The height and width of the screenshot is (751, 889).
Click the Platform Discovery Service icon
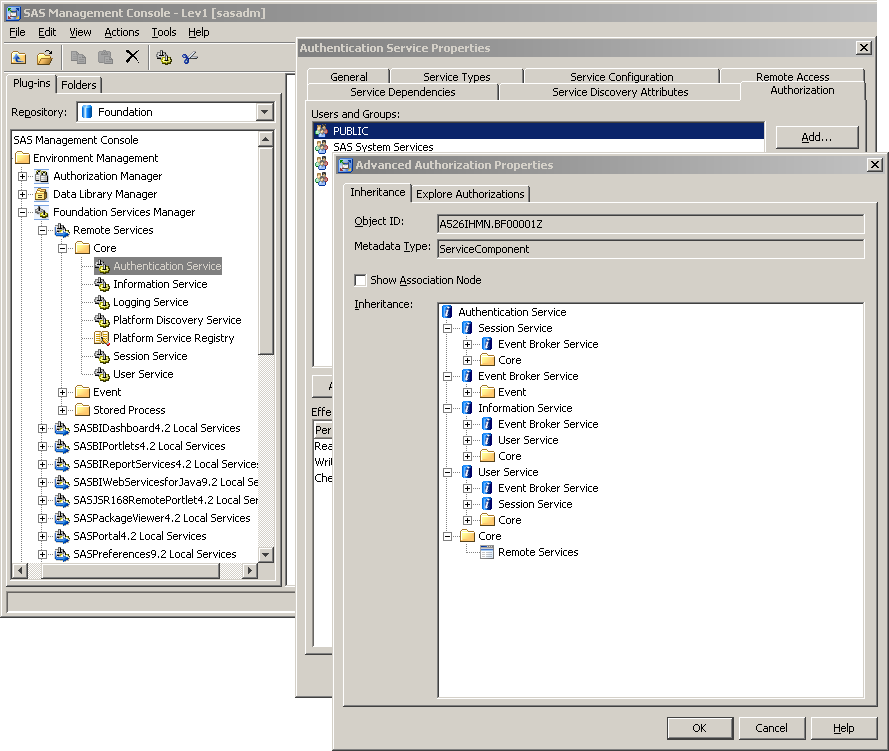(x=102, y=320)
